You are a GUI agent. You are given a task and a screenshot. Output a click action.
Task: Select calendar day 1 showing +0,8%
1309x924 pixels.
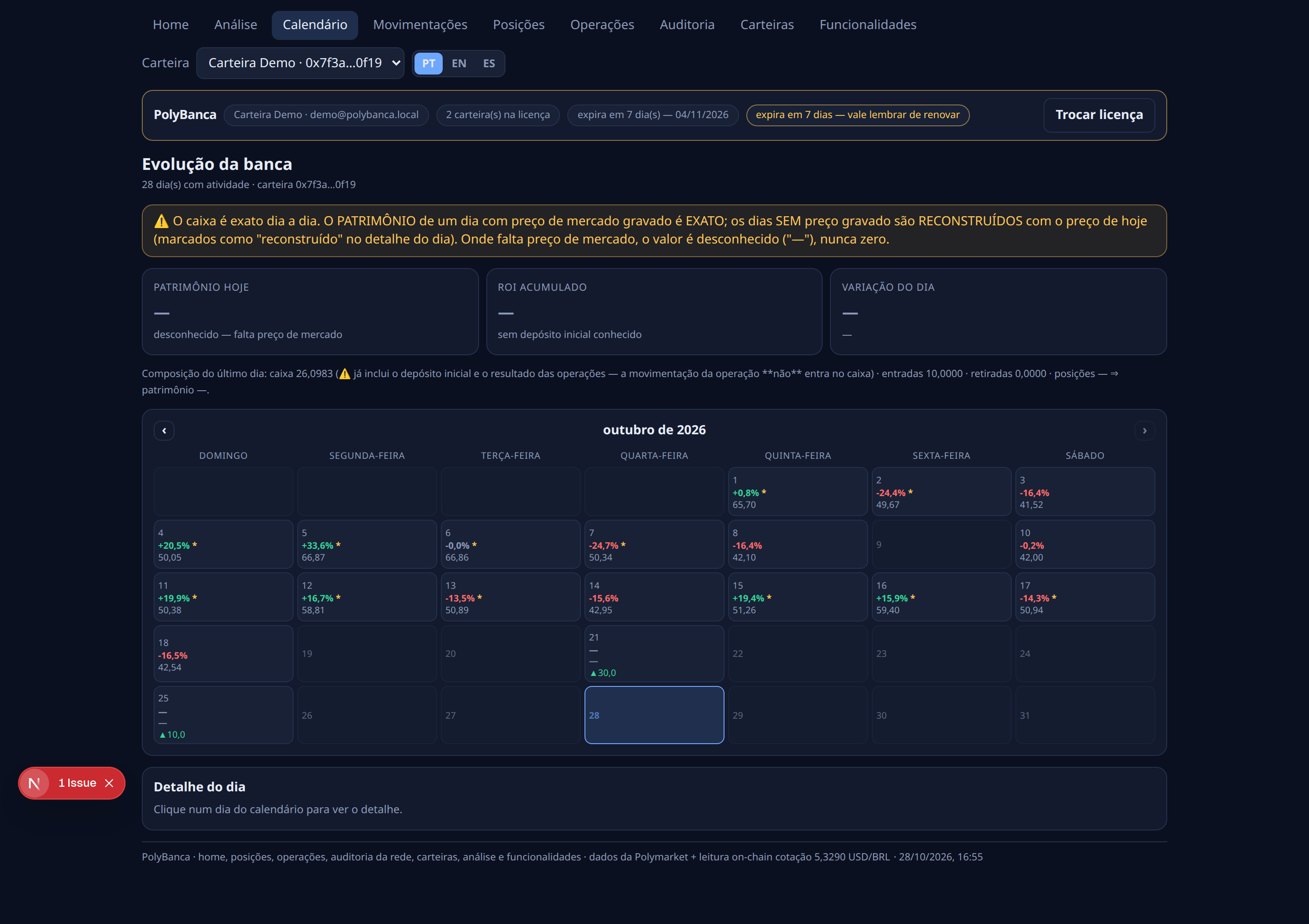(798, 492)
